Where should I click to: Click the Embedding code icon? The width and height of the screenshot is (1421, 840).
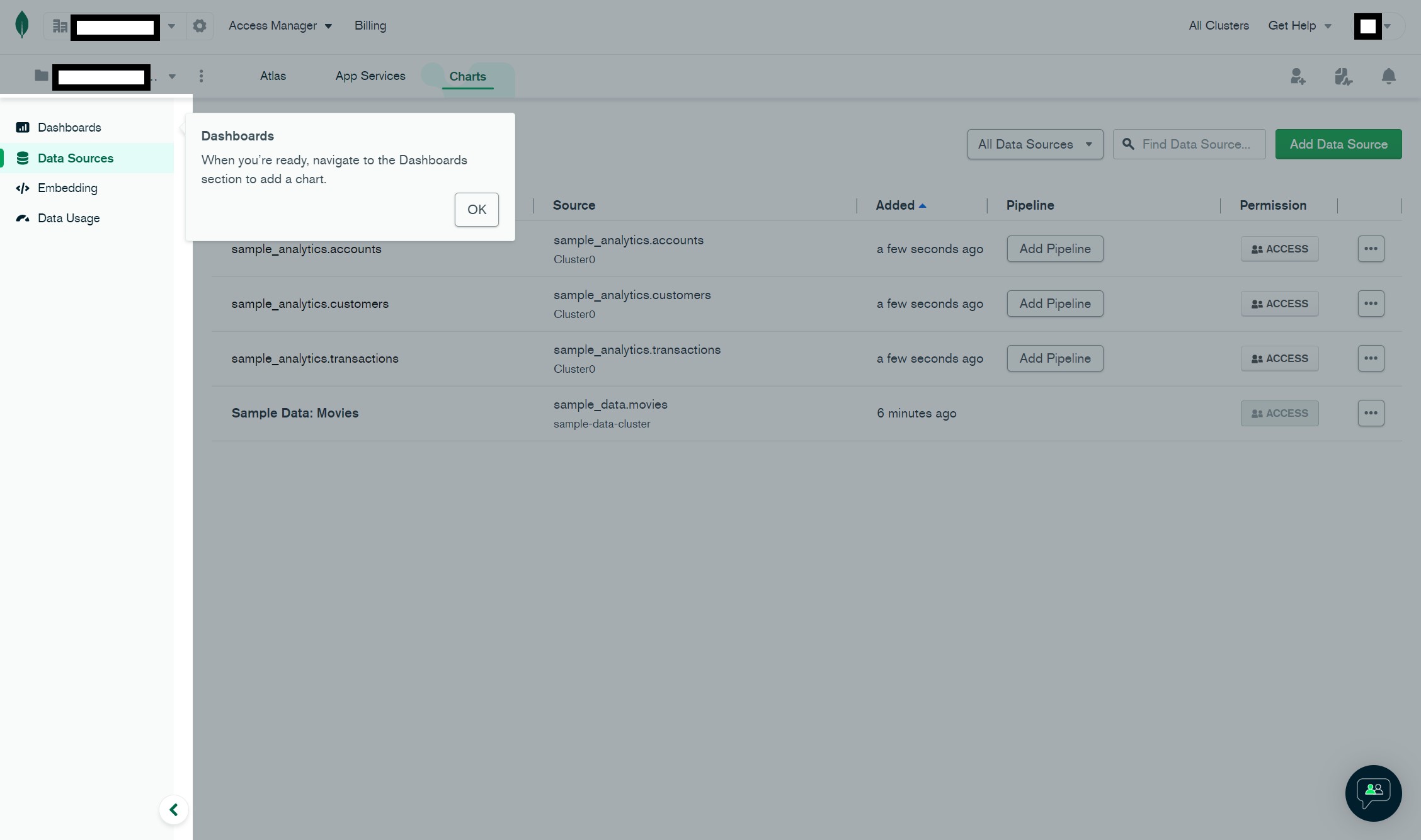coord(23,188)
